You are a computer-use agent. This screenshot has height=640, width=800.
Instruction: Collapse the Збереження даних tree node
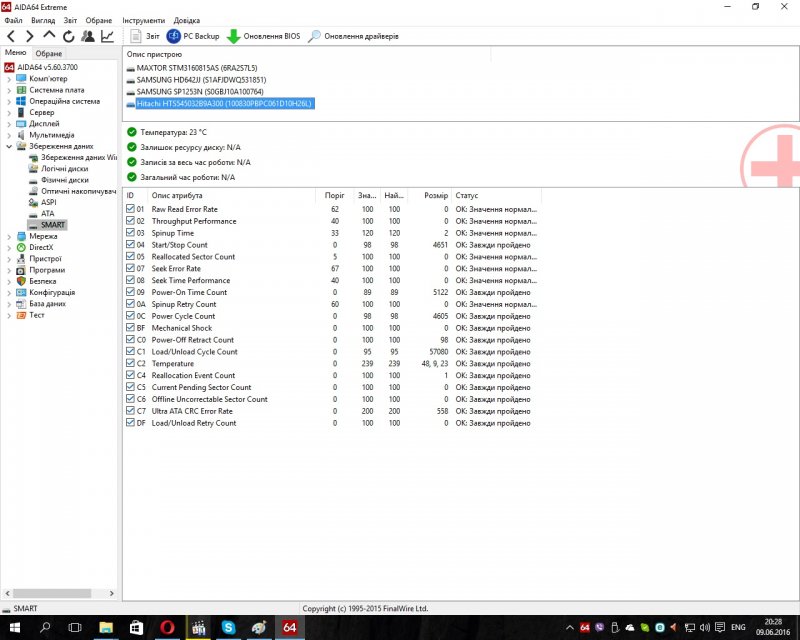(x=9, y=146)
